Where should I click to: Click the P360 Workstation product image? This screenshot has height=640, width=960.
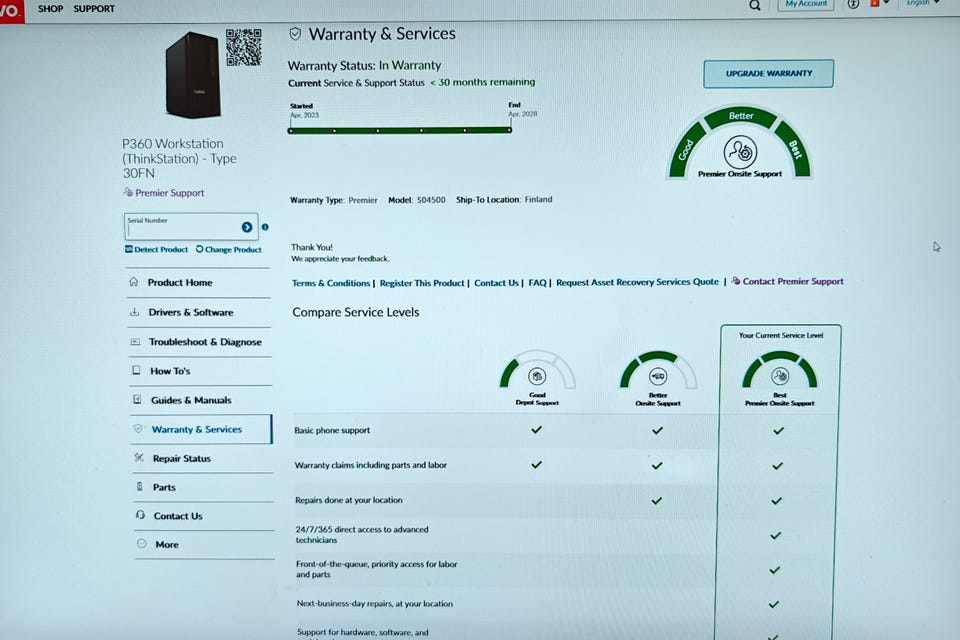point(193,75)
